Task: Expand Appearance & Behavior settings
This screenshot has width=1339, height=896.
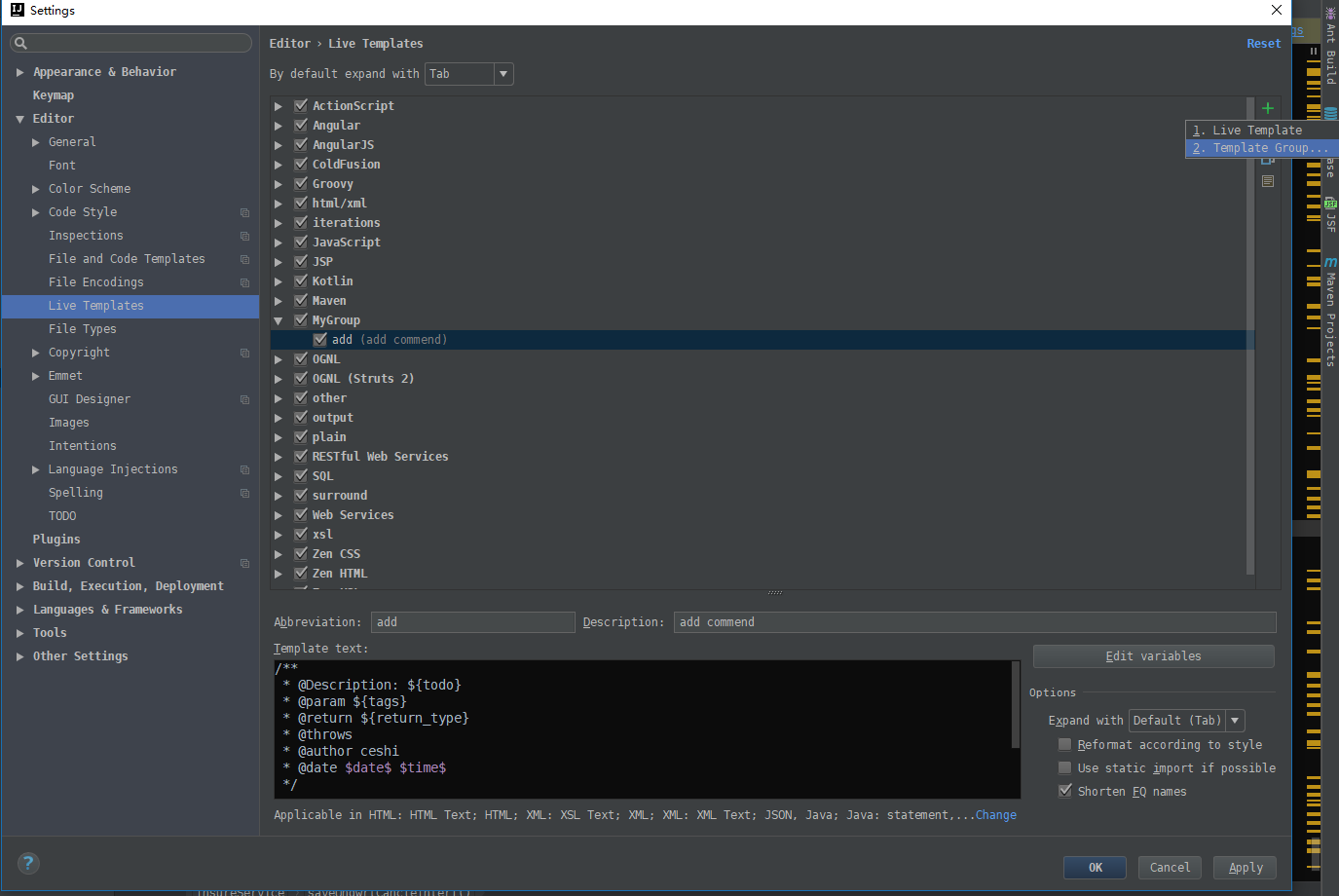Action: [x=19, y=72]
